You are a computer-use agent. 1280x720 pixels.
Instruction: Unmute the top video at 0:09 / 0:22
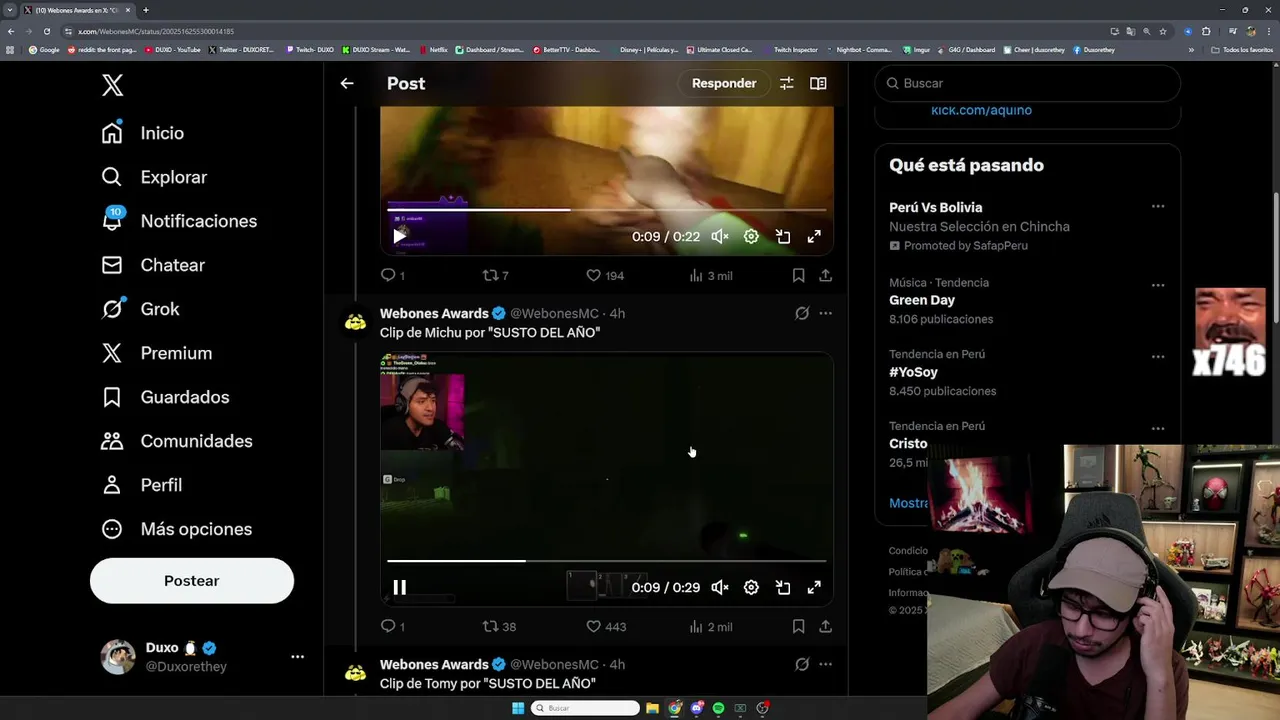(720, 237)
